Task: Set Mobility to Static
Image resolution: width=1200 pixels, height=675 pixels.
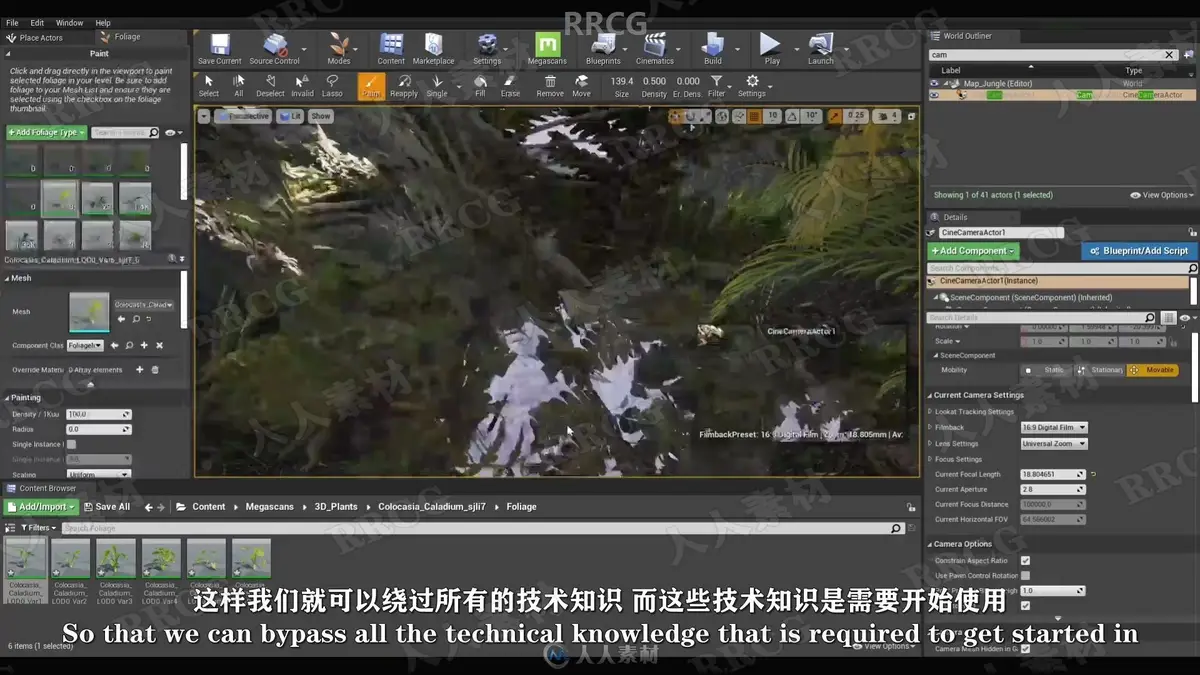Action: [x=1045, y=370]
